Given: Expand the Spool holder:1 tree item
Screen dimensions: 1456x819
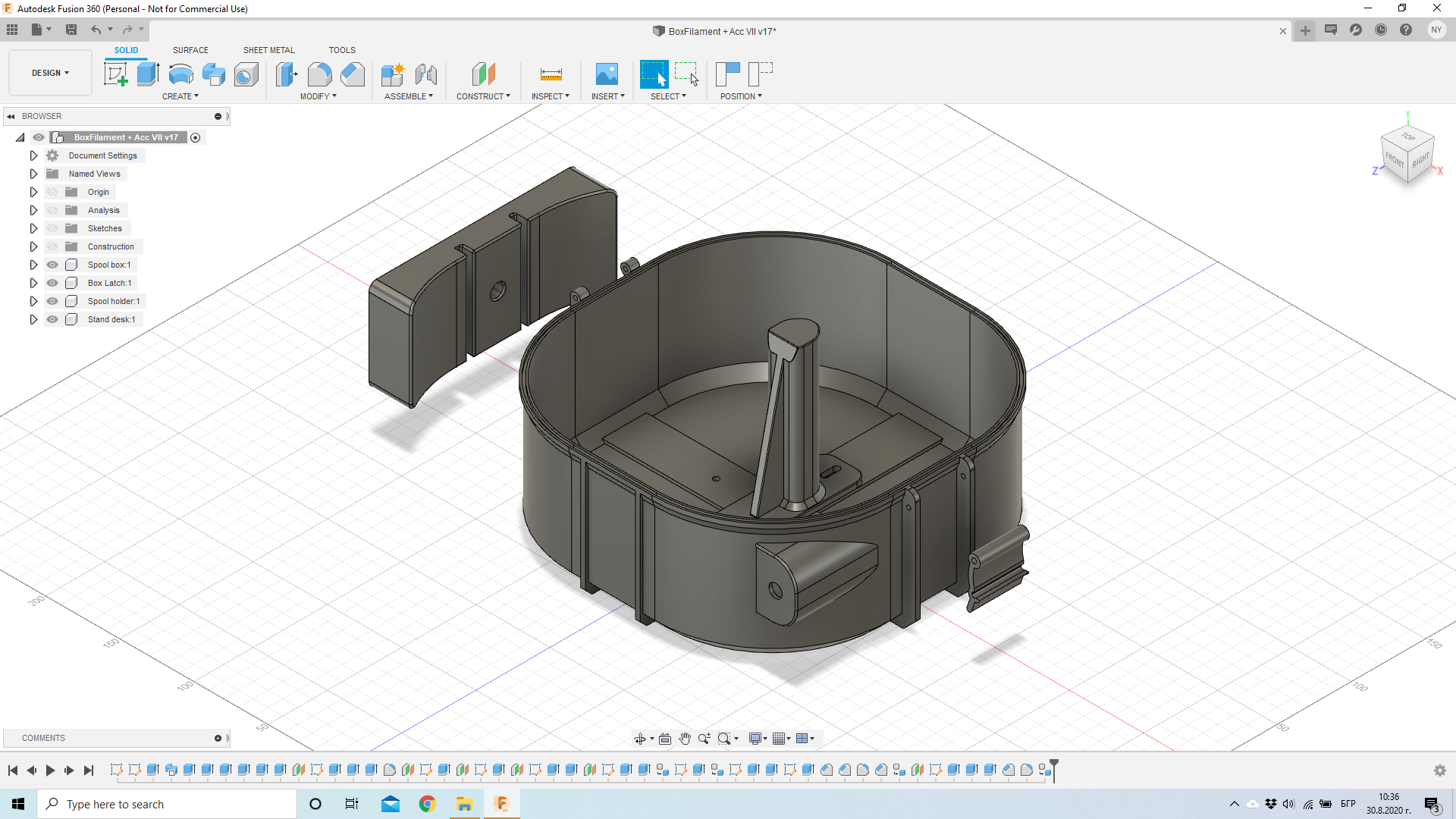Looking at the screenshot, I should (x=33, y=301).
